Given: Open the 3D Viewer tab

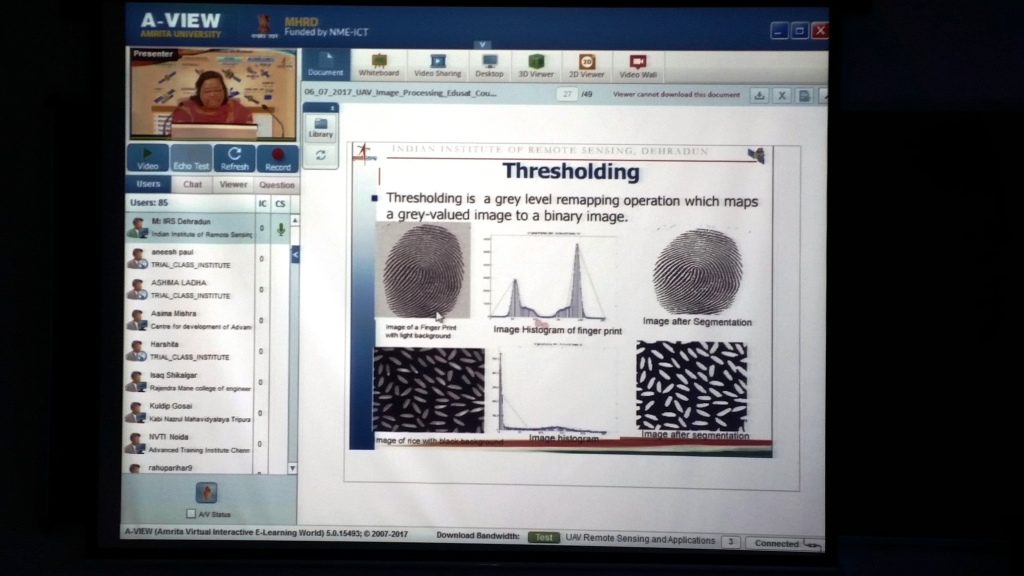Looking at the screenshot, I should [536, 65].
